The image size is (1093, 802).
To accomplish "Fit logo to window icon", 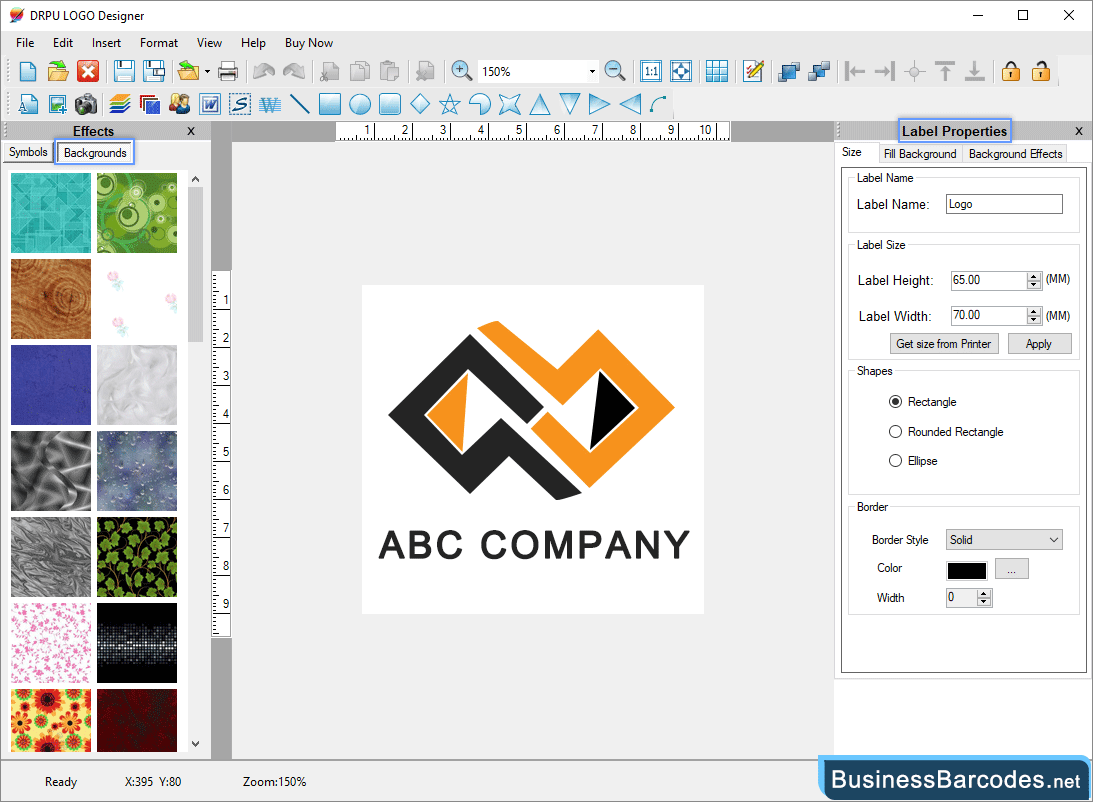I will click(x=681, y=71).
